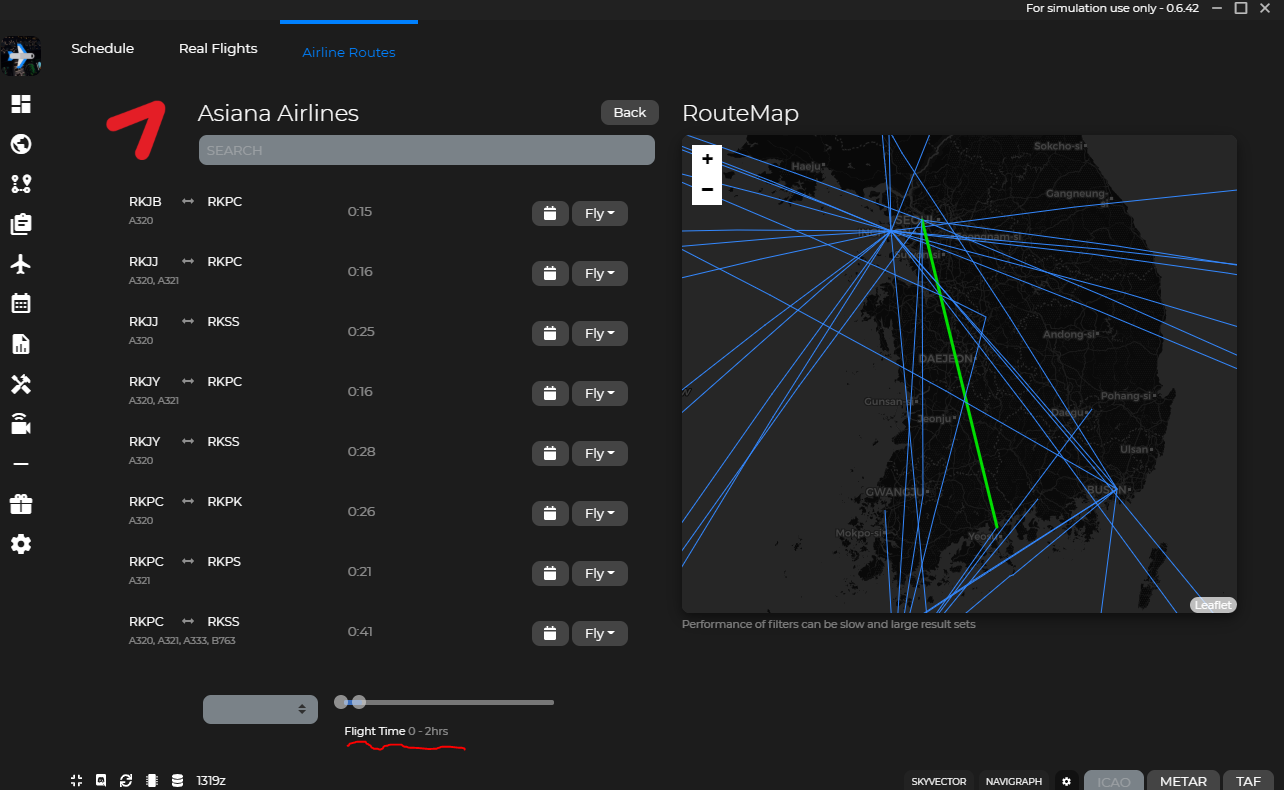Expand Fly dropdown for RKJJ to RKPC
Image resolution: width=1284 pixels, height=790 pixels.
click(600, 273)
